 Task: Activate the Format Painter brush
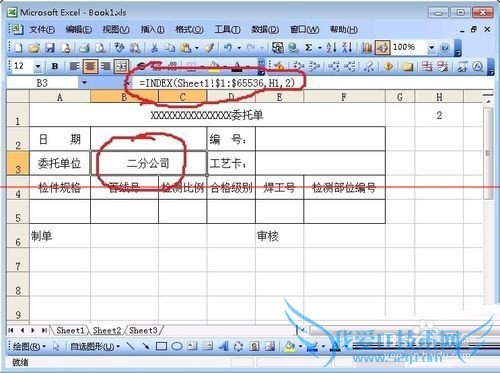click(209, 48)
